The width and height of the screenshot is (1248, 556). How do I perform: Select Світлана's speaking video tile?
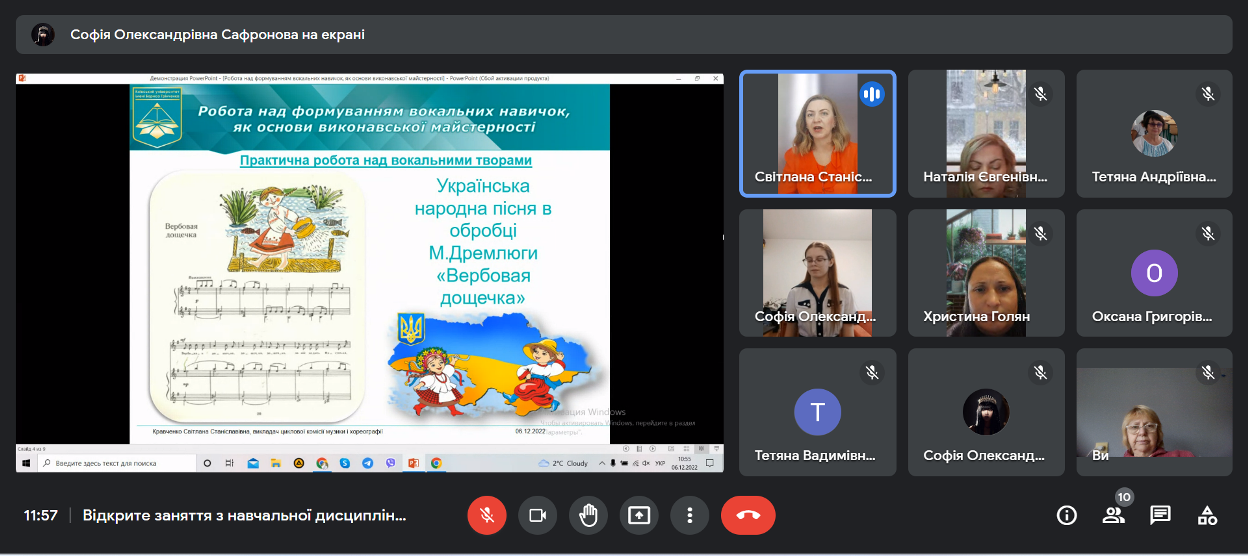(x=817, y=133)
